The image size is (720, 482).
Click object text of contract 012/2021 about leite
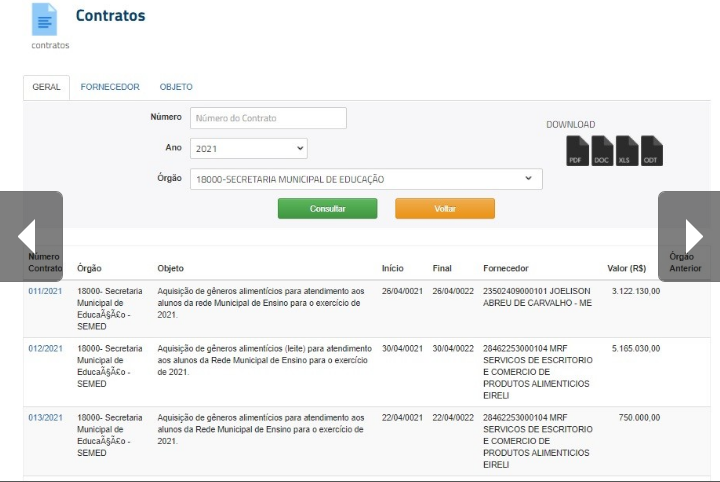click(264, 360)
